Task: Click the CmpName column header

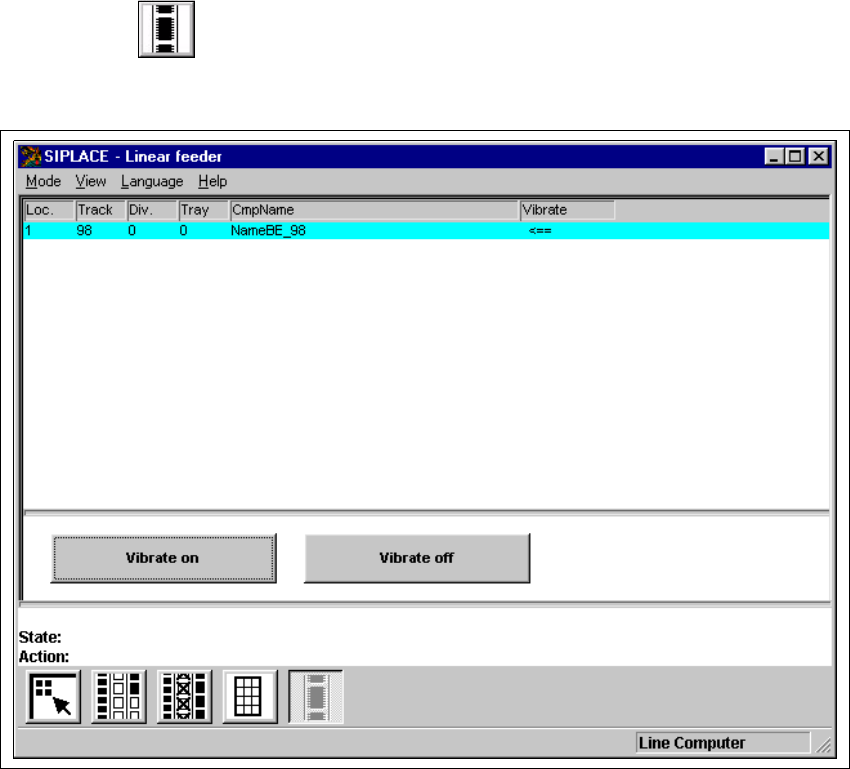Action: [x=375, y=210]
